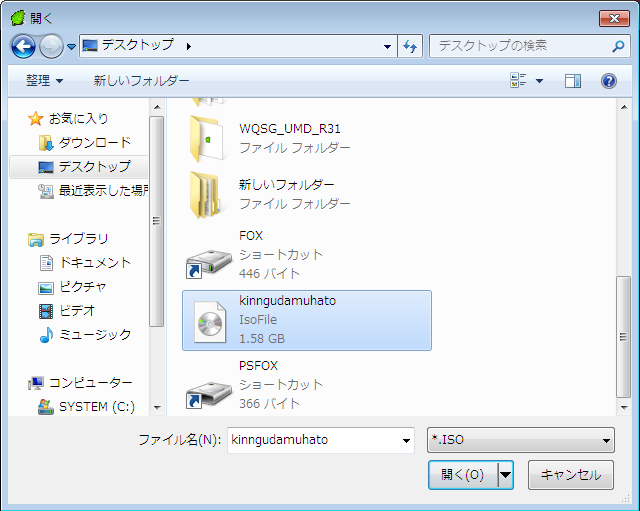Open the split arrow beside 開く(O)
This screenshot has width=640, height=511.
pyautogui.click(x=505, y=475)
